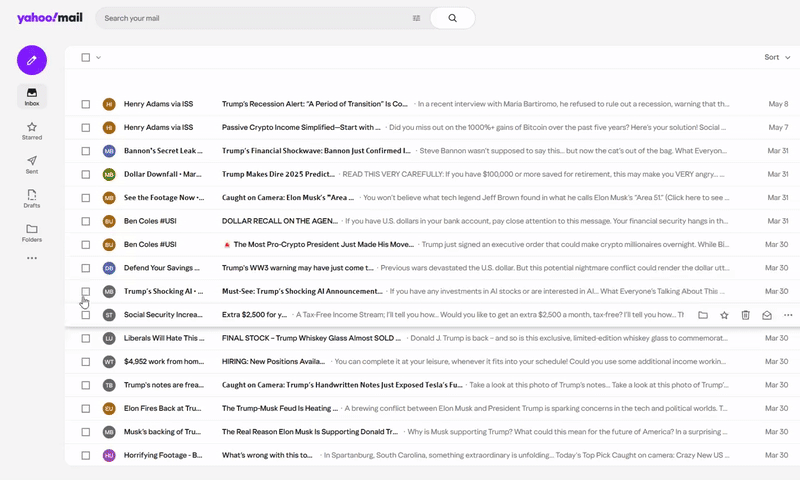Screen dimensions: 800x480
Task: Click avatar of first Henry Adams email
Action: (x=109, y=104)
